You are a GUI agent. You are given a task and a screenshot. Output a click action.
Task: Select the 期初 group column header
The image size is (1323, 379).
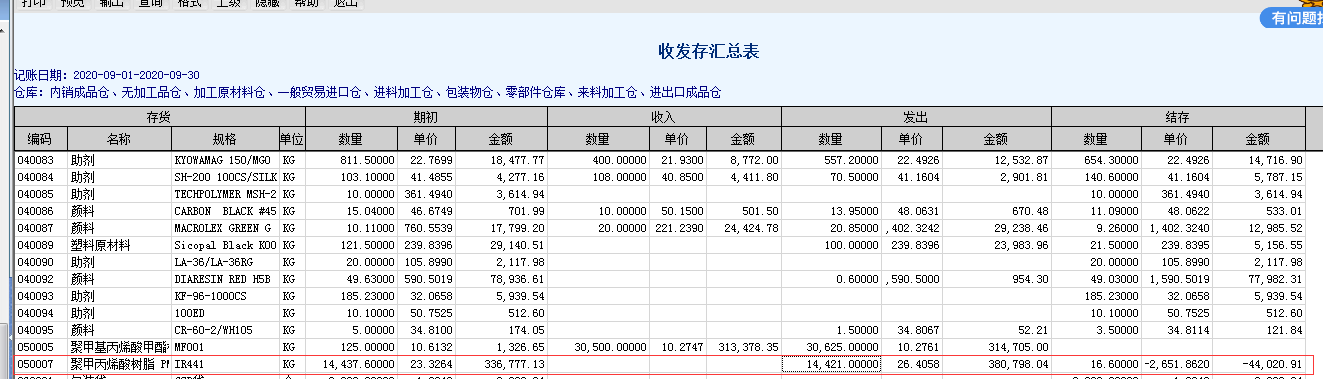[426, 118]
